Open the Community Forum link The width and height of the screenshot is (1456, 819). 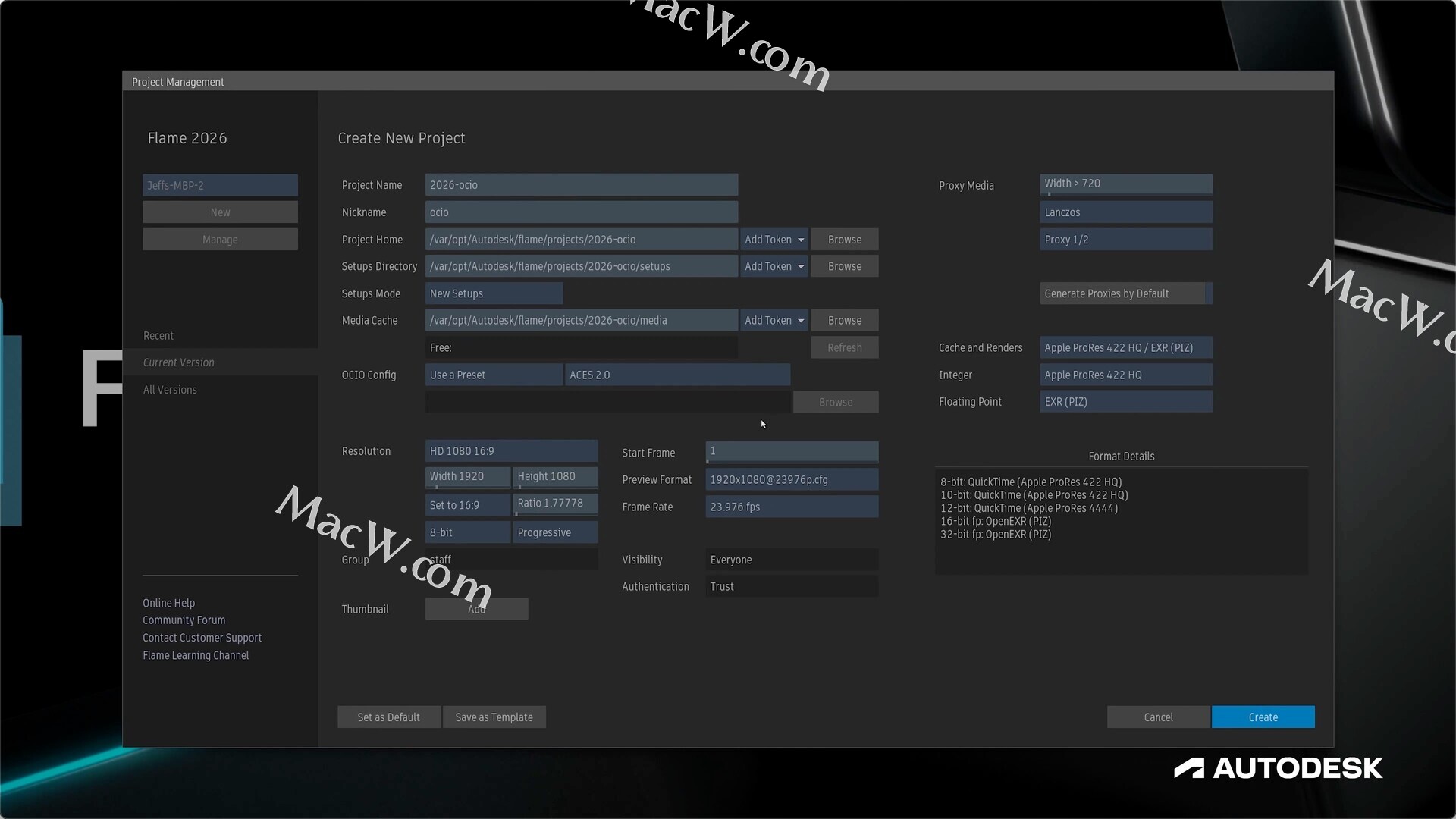(x=184, y=620)
